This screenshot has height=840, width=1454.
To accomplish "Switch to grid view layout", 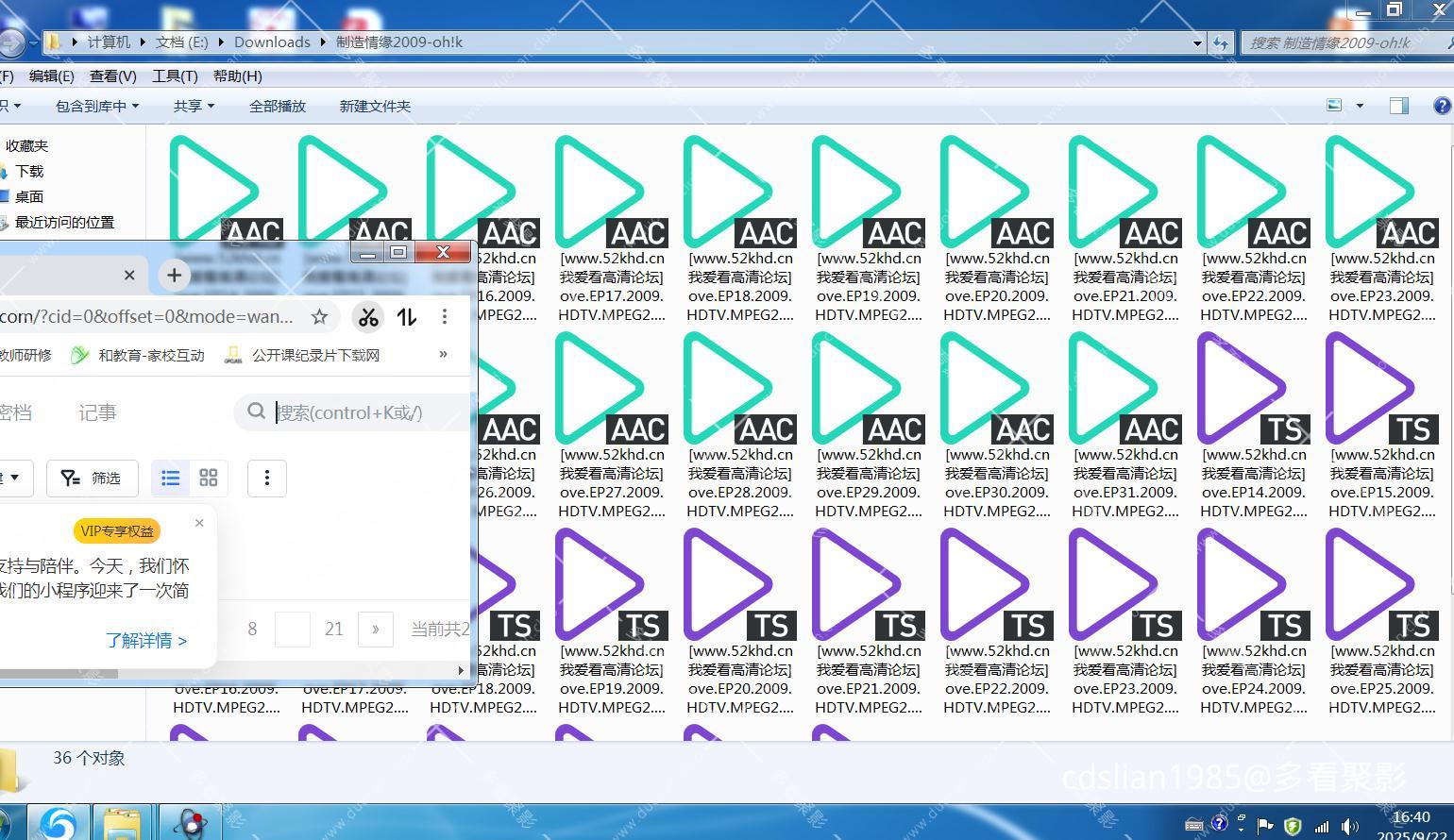I will pyautogui.click(x=209, y=478).
